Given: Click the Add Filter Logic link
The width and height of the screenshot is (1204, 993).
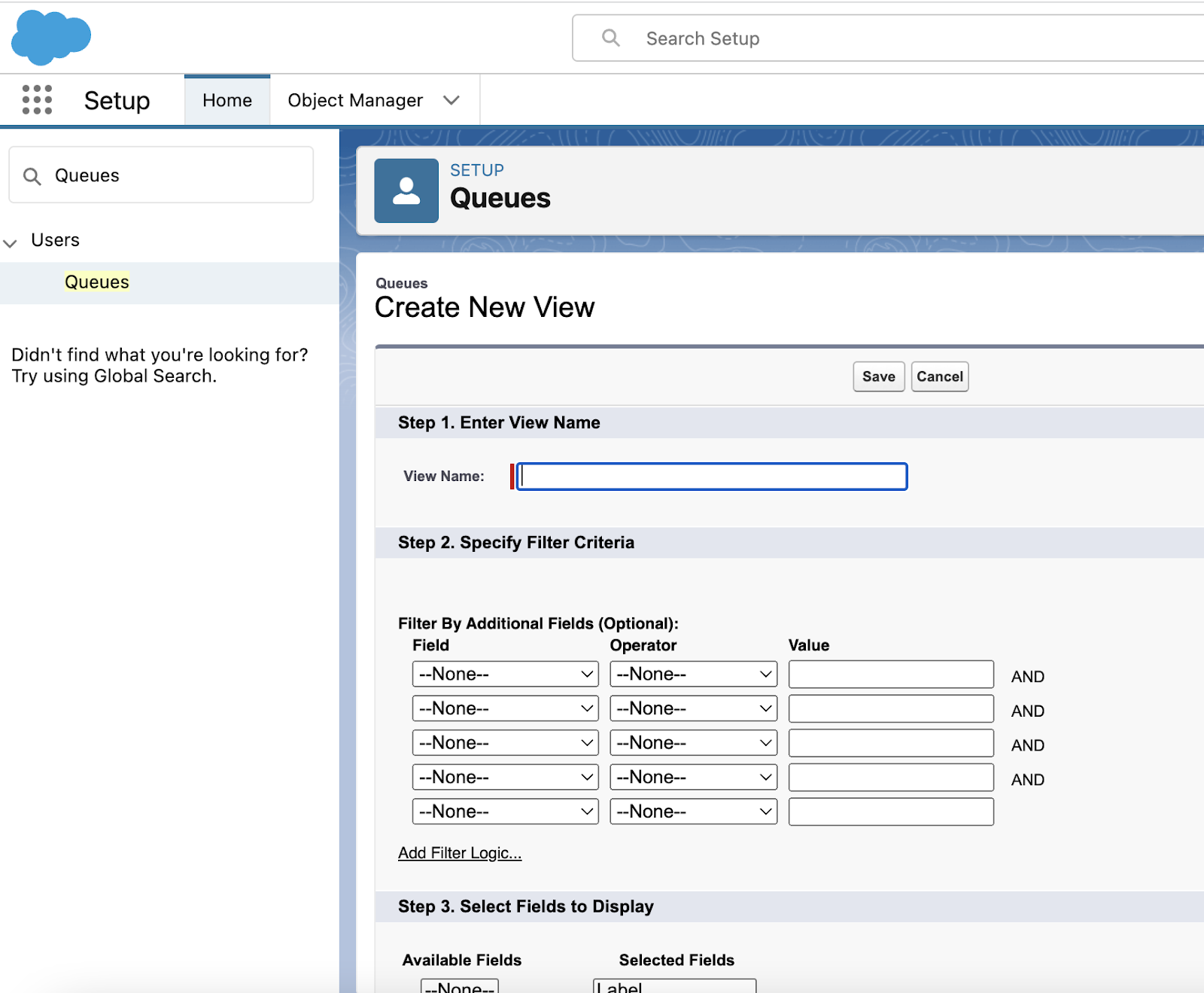Looking at the screenshot, I should tap(459, 852).
